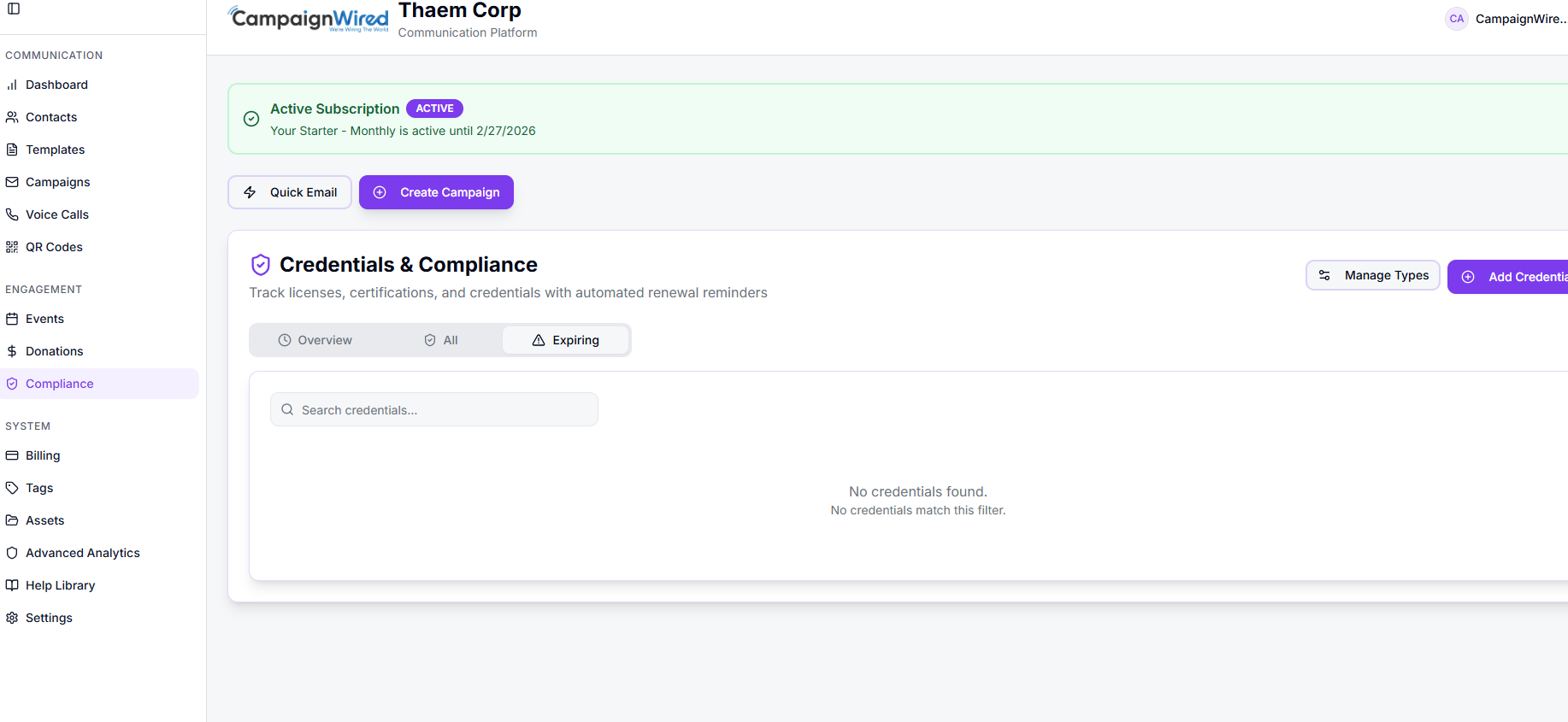Click the Advanced Analytics shield icon
This screenshot has width=1568, height=722.
coord(12,553)
